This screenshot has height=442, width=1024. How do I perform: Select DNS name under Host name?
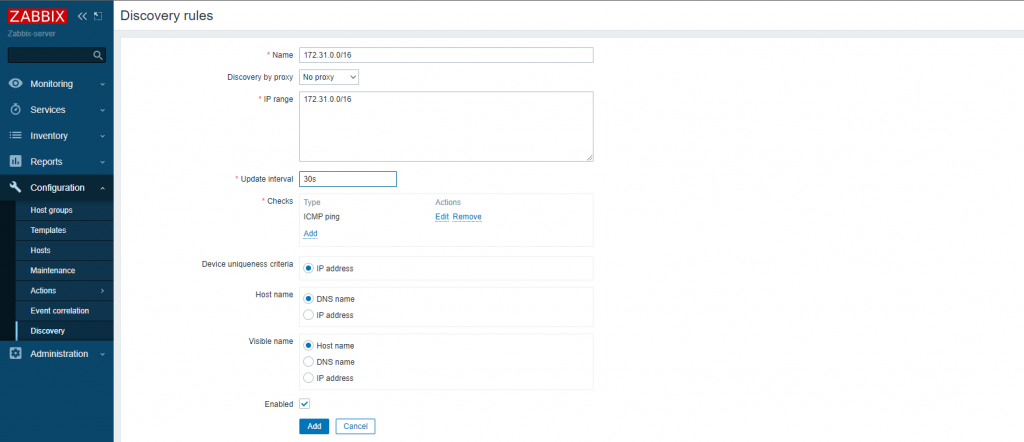[308, 299]
